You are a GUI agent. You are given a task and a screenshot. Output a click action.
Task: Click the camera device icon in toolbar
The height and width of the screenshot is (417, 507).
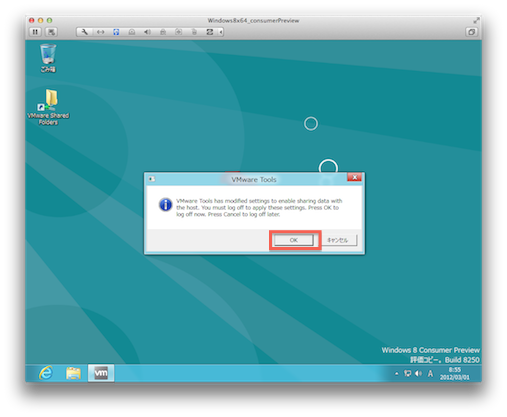point(179,32)
